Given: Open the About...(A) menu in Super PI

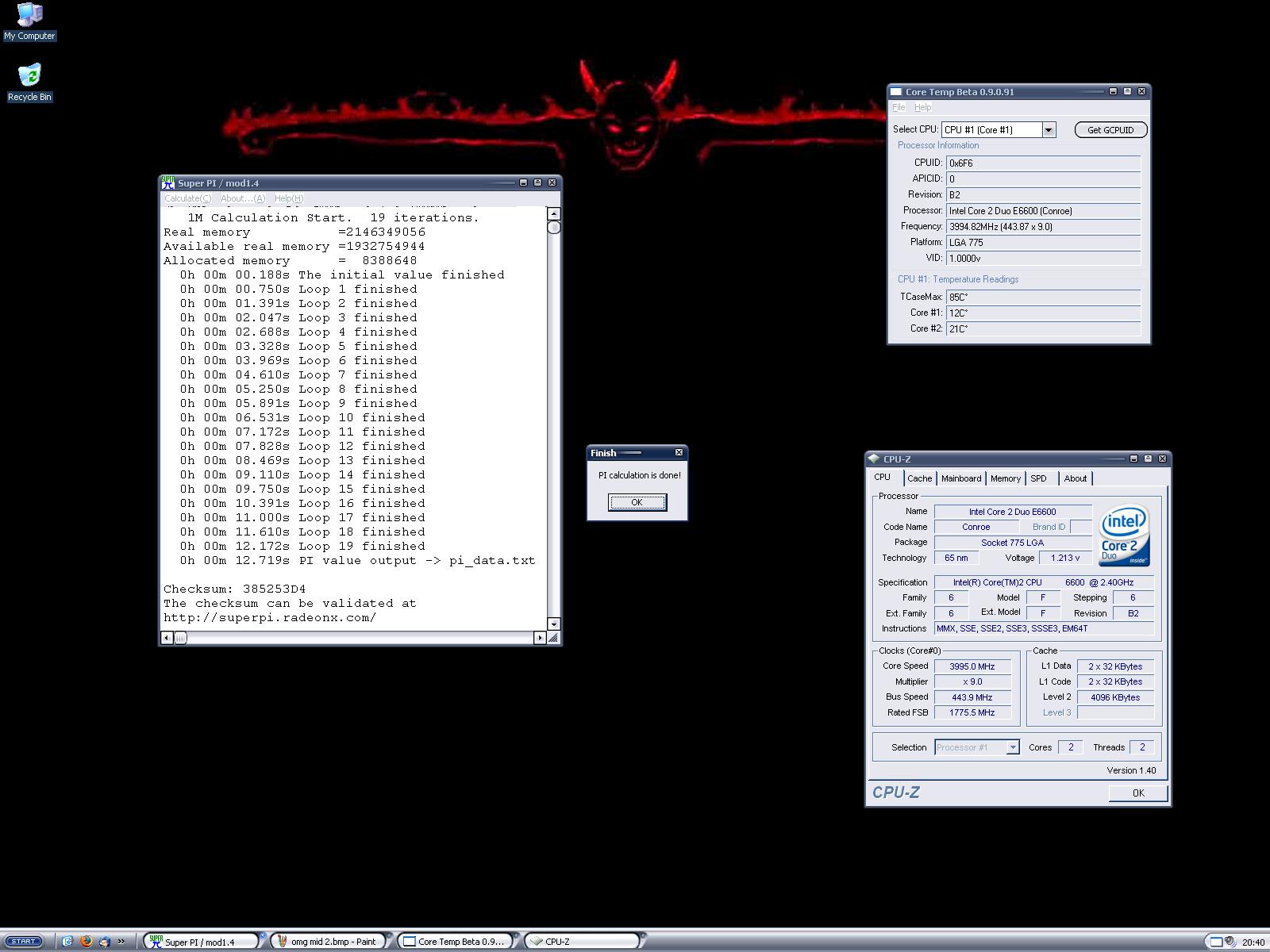Looking at the screenshot, I should pyautogui.click(x=242, y=198).
